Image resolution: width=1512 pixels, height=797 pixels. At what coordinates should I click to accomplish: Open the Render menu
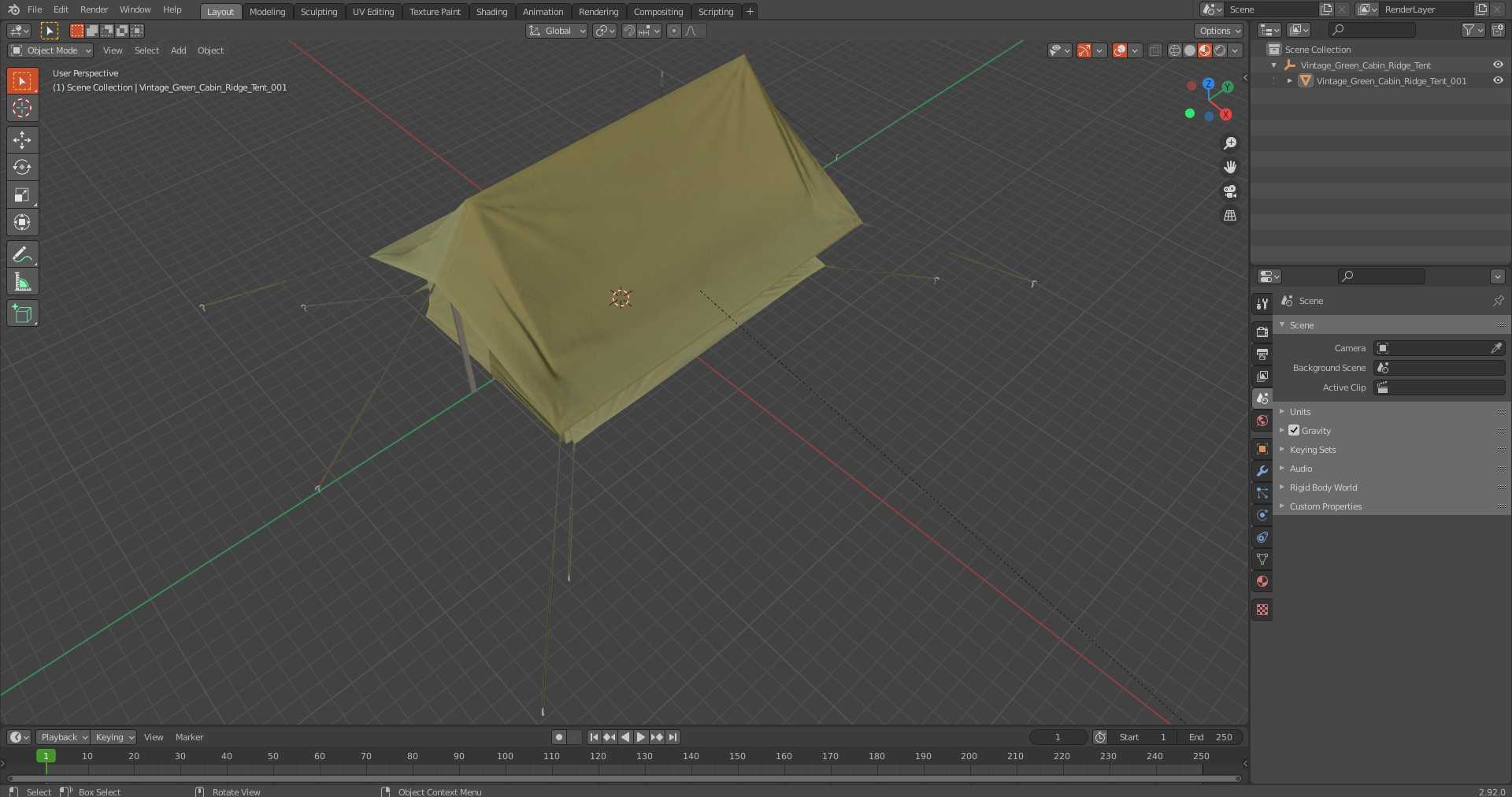[94, 9]
